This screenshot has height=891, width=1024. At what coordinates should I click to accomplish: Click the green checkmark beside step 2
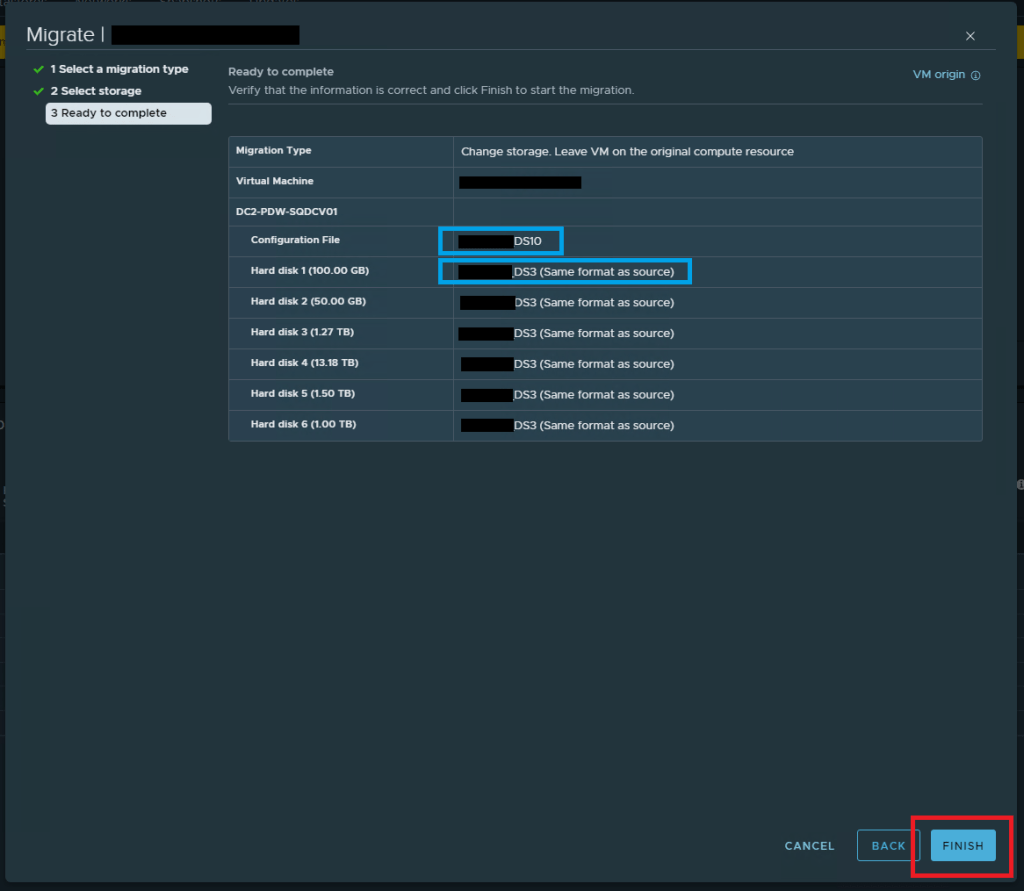point(38,91)
